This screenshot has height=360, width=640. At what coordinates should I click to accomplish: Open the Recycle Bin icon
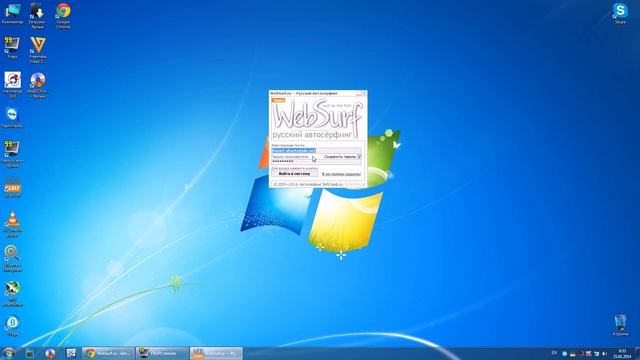pos(620,325)
